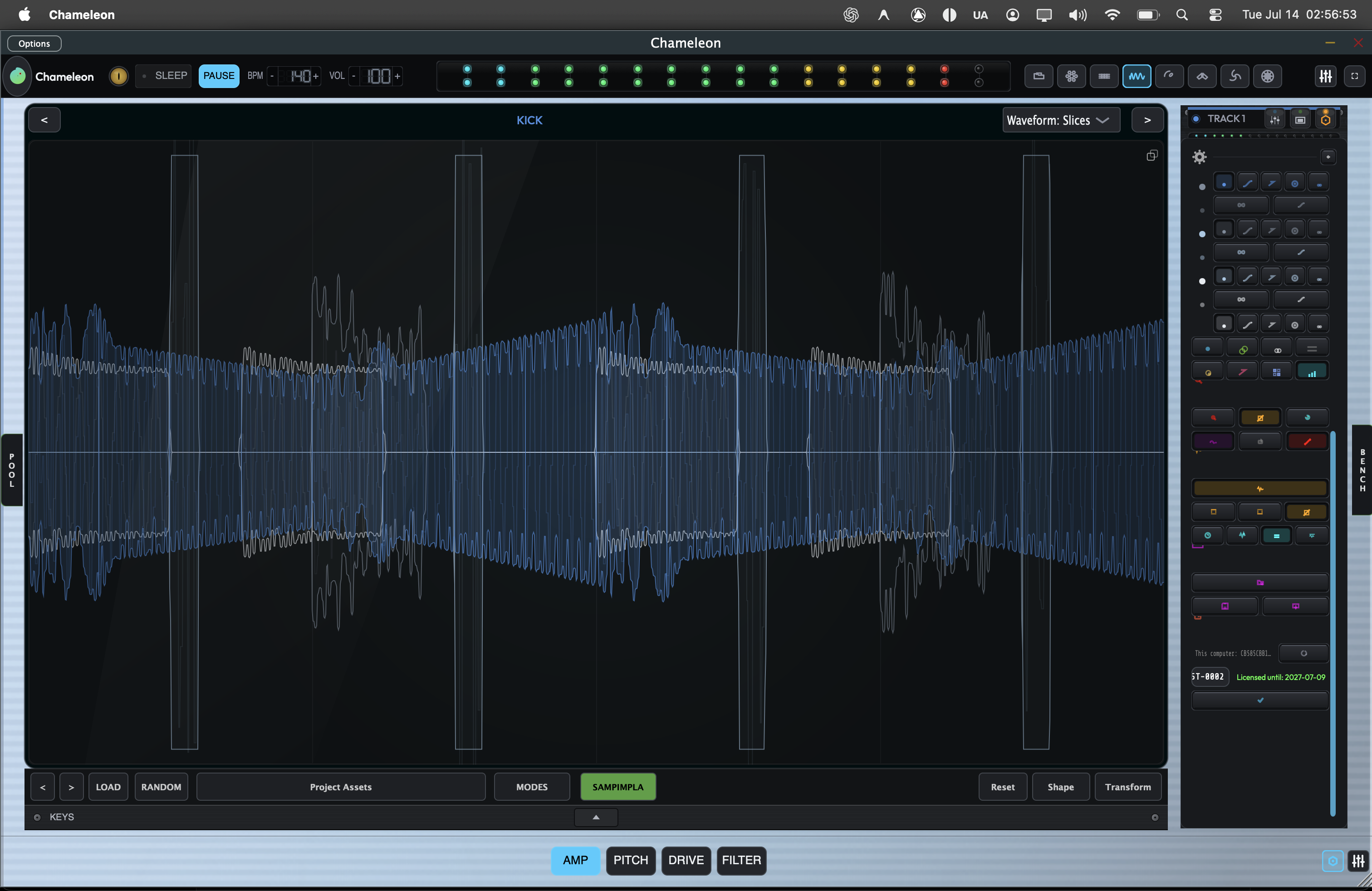Viewport: 1372px width, 891px height.
Task: Confirm with the blue checkmark button
Action: (x=1259, y=701)
